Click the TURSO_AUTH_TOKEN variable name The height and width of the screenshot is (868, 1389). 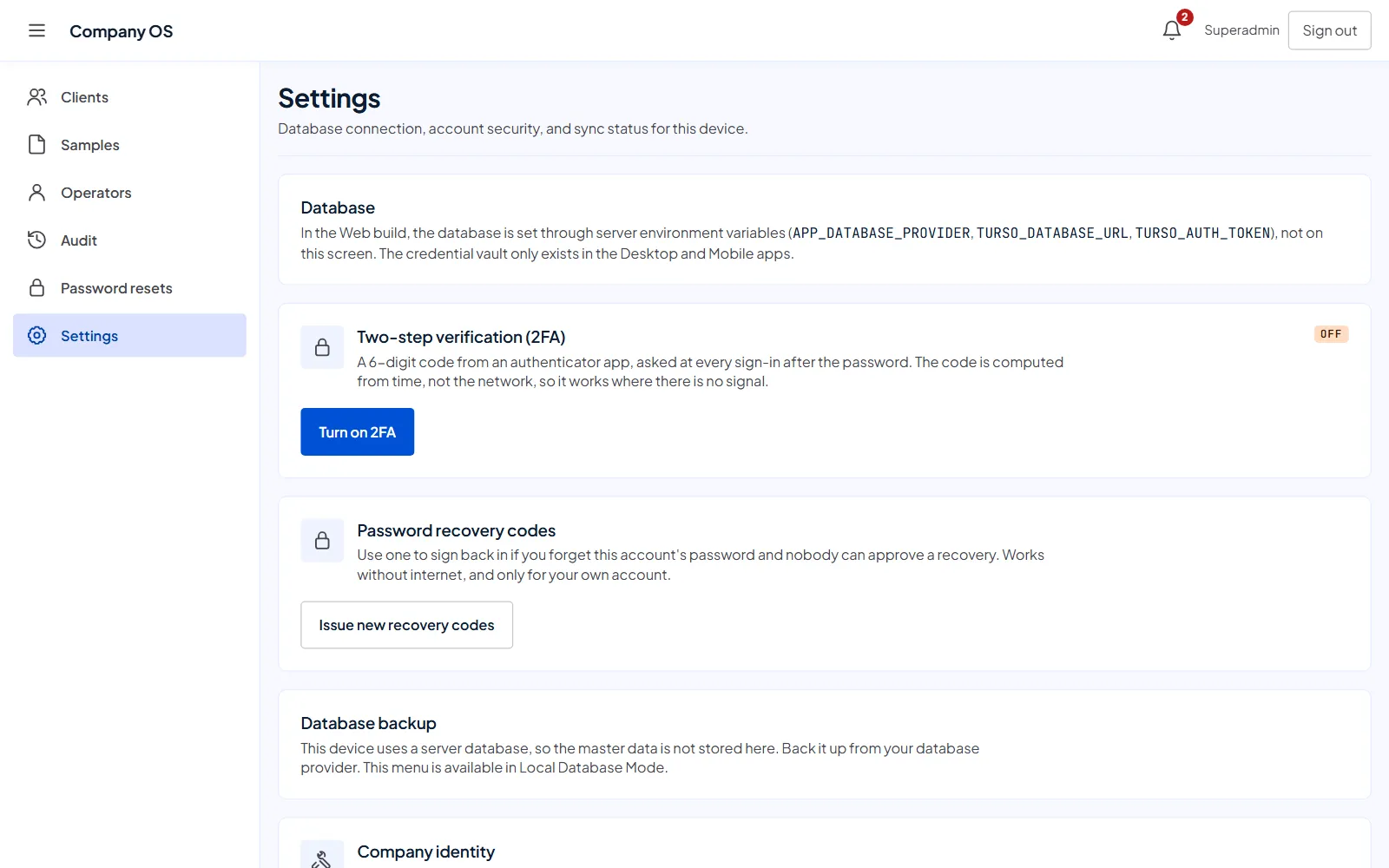[x=1203, y=233]
